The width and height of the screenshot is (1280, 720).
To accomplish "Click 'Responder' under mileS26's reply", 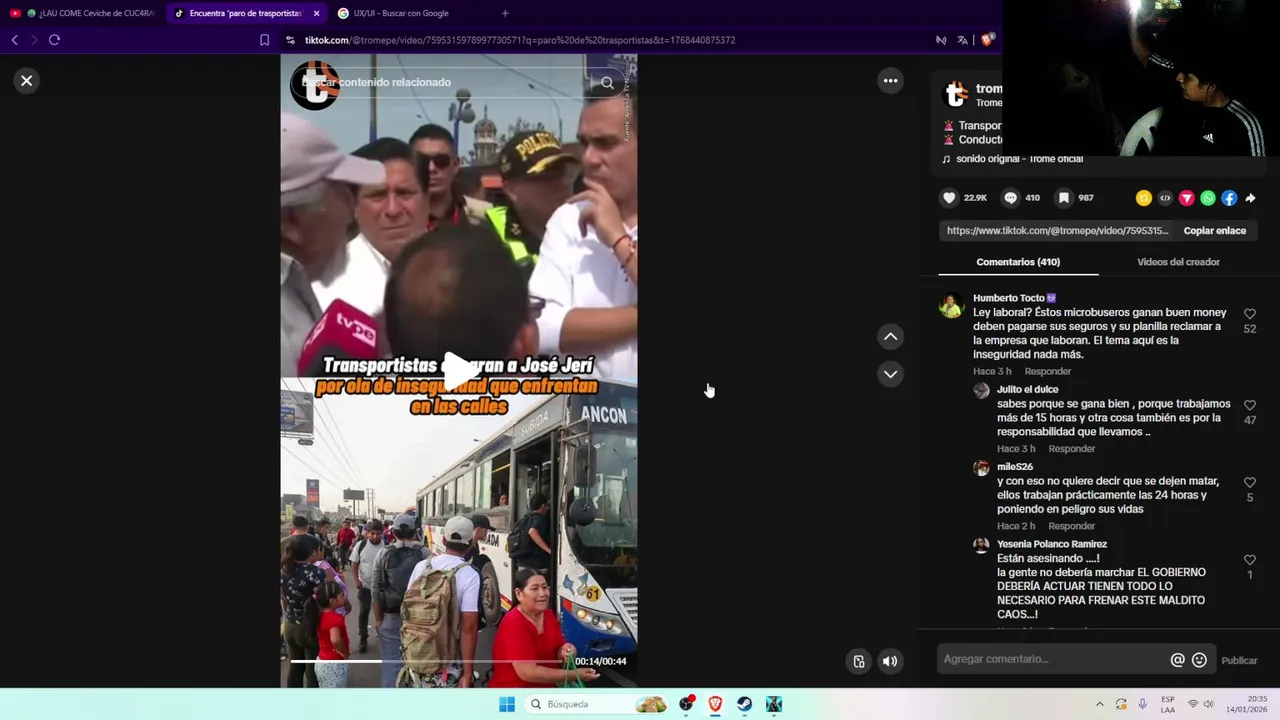I will click(1071, 526).
